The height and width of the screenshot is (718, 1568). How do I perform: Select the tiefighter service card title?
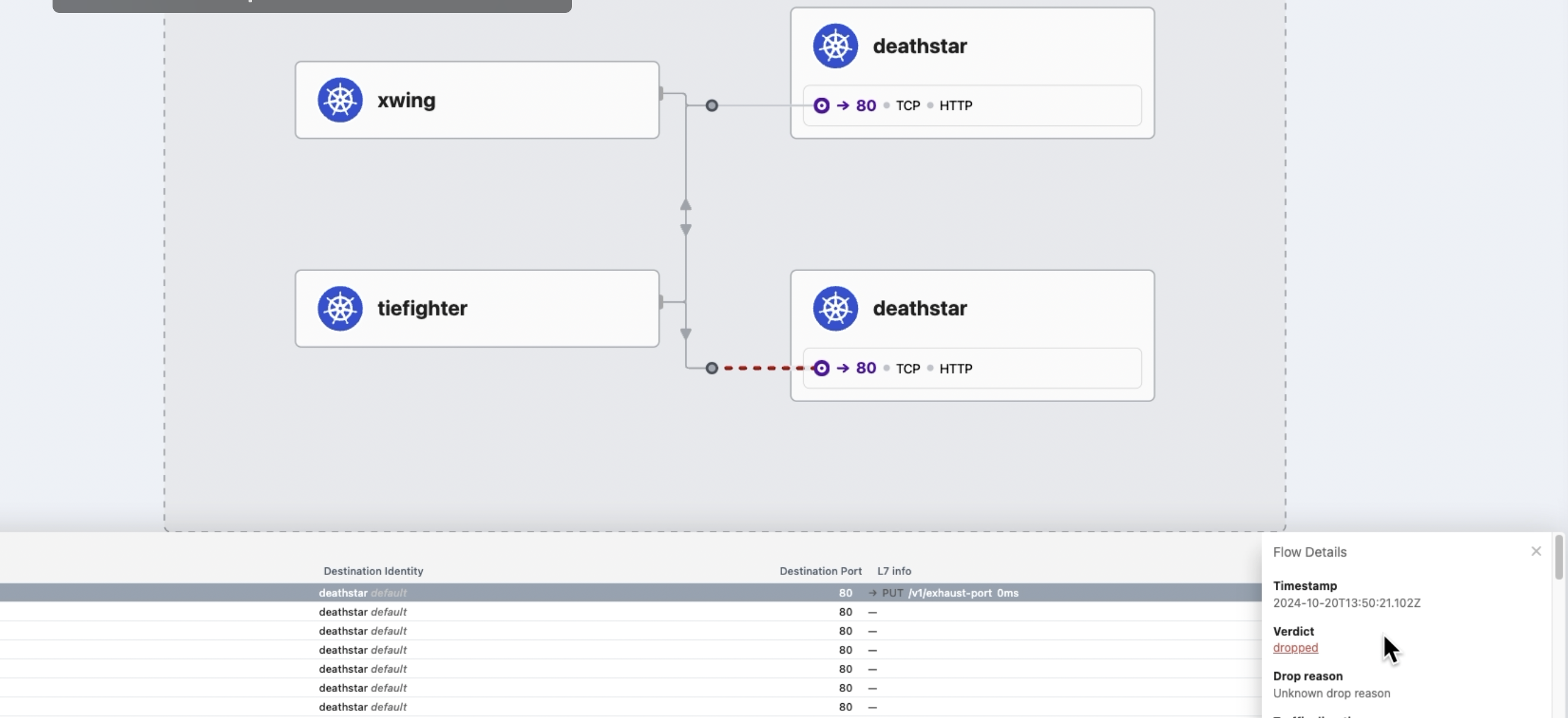coord(422,308)
